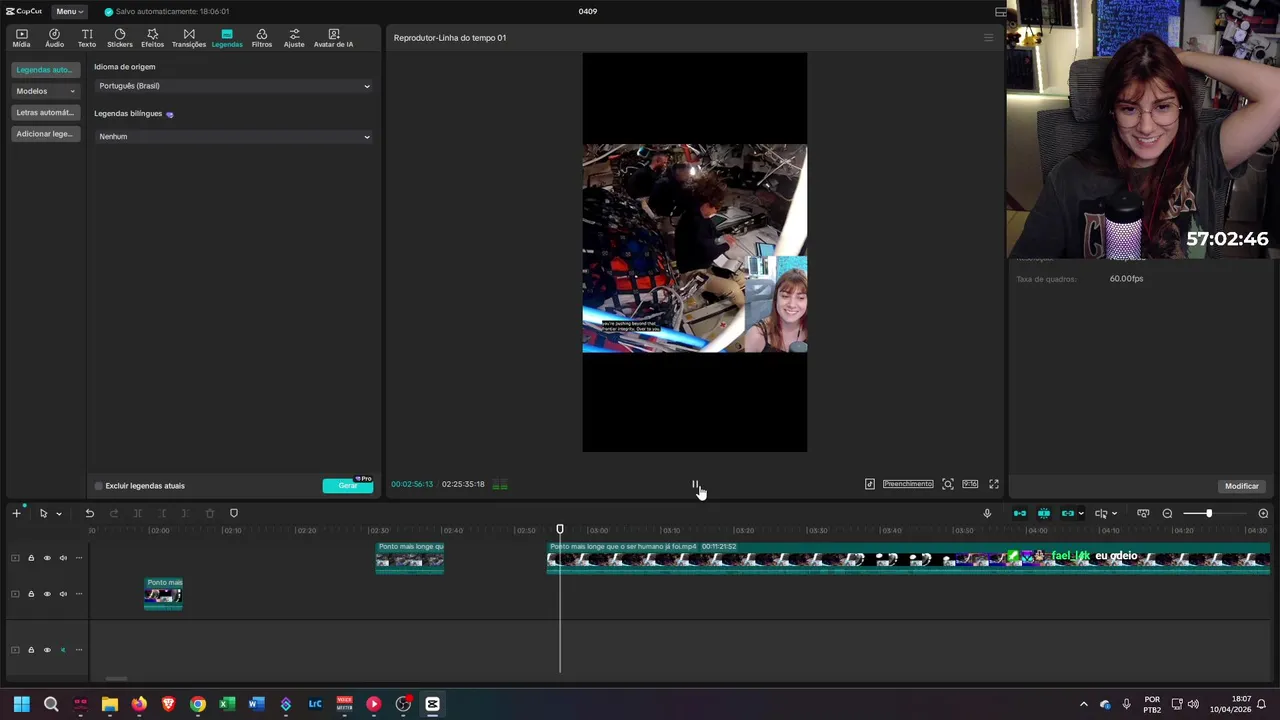
Task: Open Firefox from the taskbar
Action: (x=139, y=704)
